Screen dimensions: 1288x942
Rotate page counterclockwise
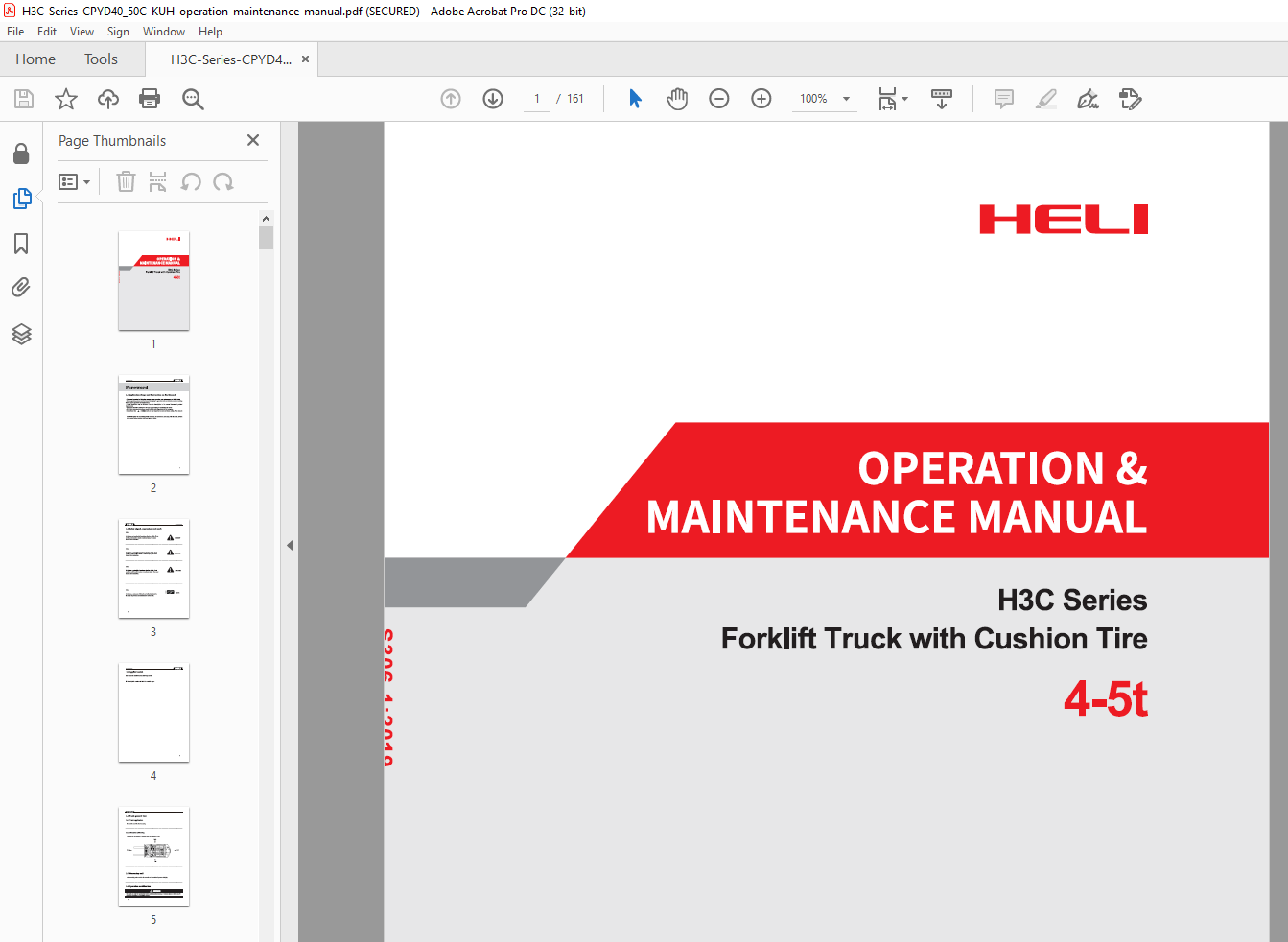click(x=191, y=181)
